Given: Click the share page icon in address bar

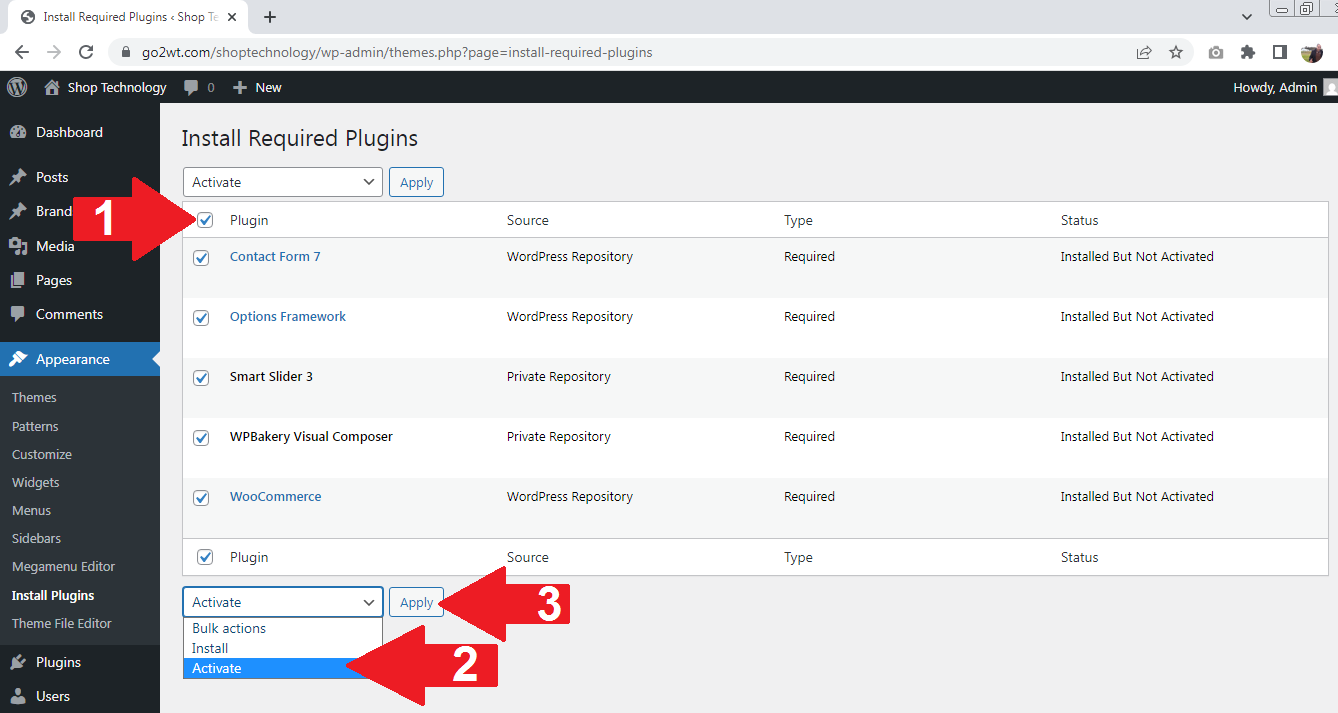Looking at the screenshot, I should click(x=1144, y=52).
